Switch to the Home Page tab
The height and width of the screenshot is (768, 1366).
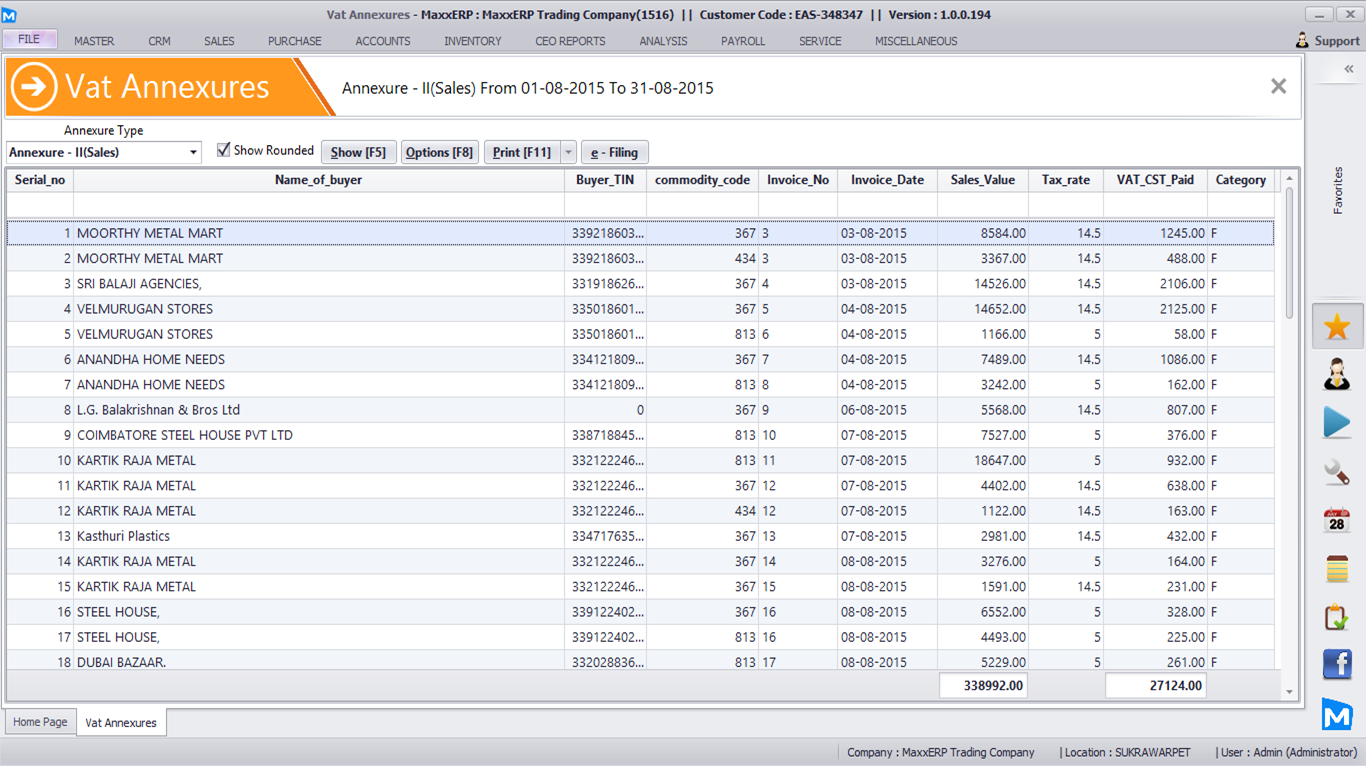pos(41,722)
